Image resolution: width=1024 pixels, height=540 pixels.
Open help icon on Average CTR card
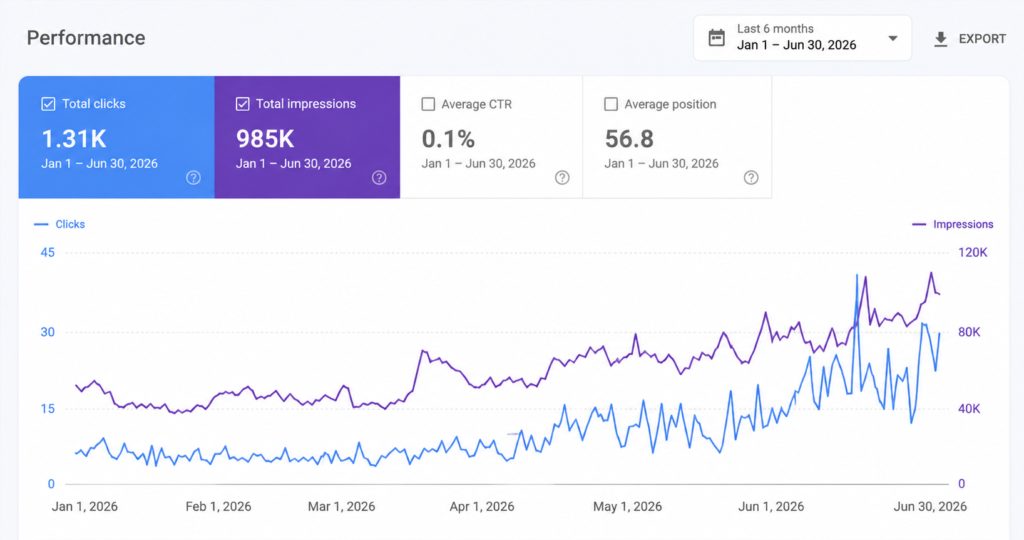click(x=562, y=178)
